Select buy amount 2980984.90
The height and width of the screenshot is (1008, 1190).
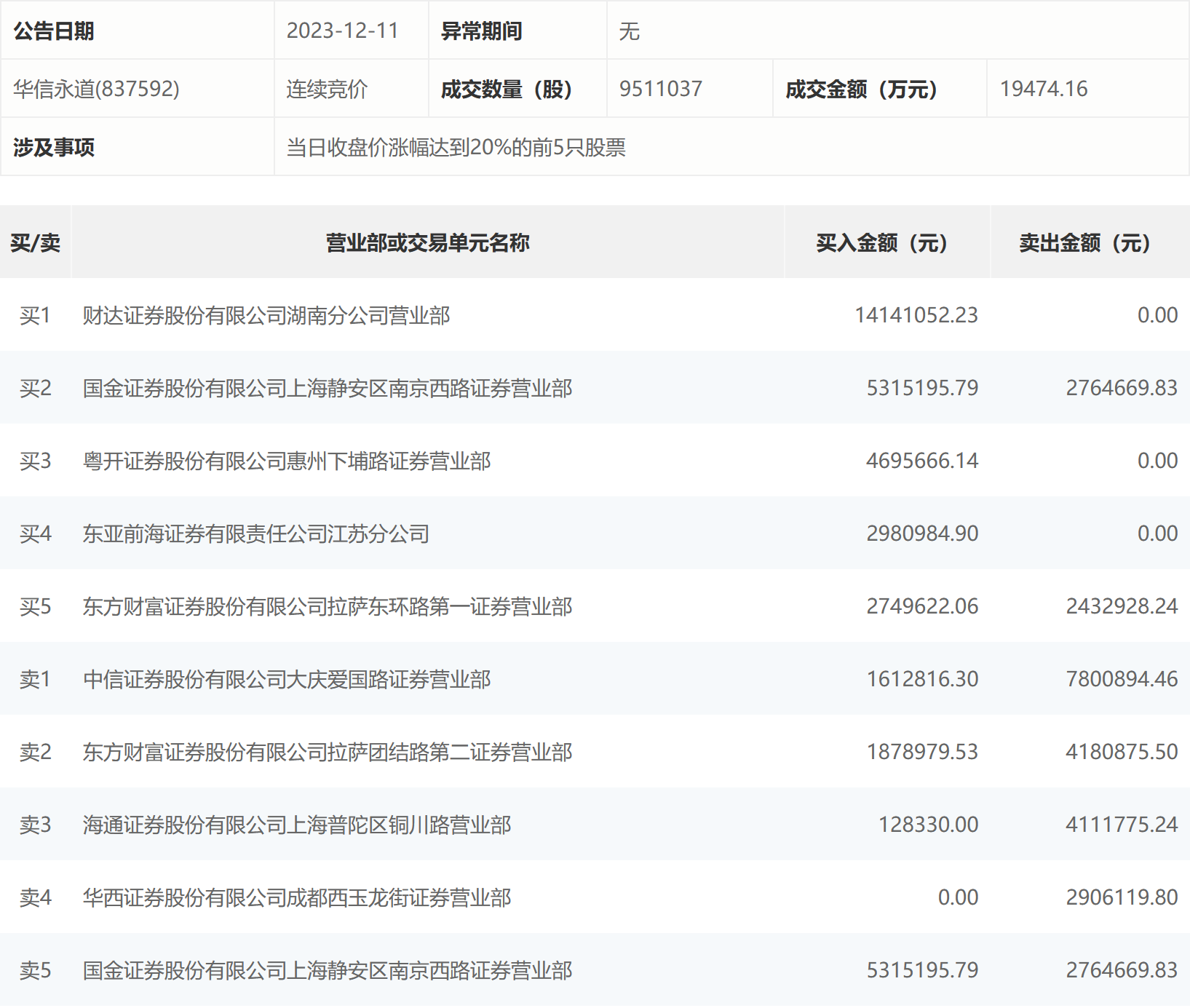pos(922,533)
